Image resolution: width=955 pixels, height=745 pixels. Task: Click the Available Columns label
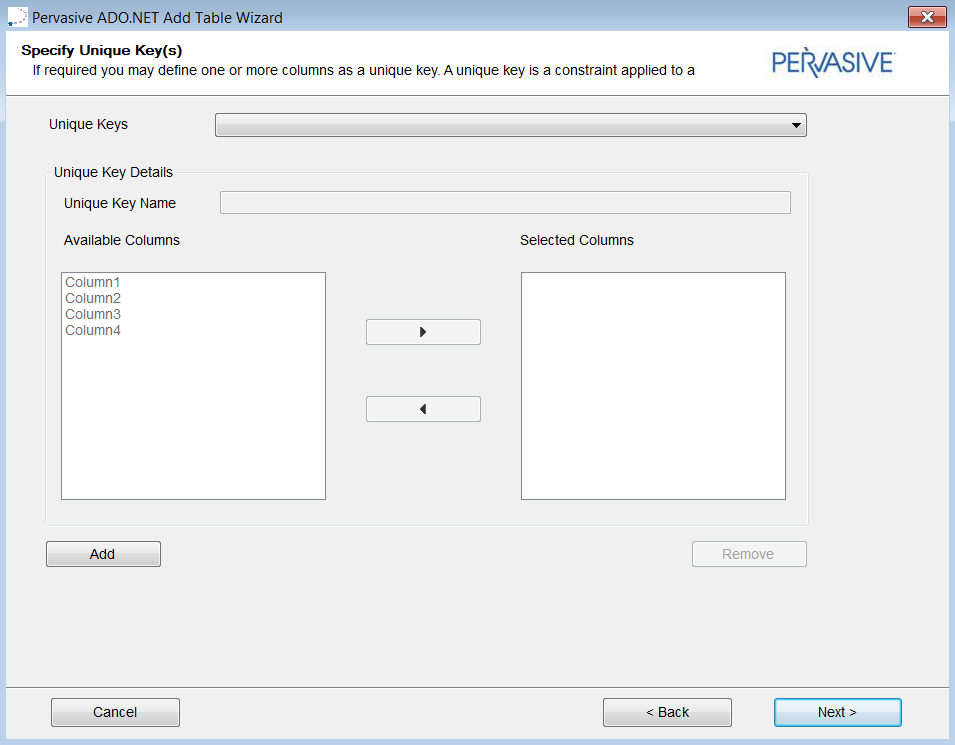pyautogui.click(x=122, y=240)
